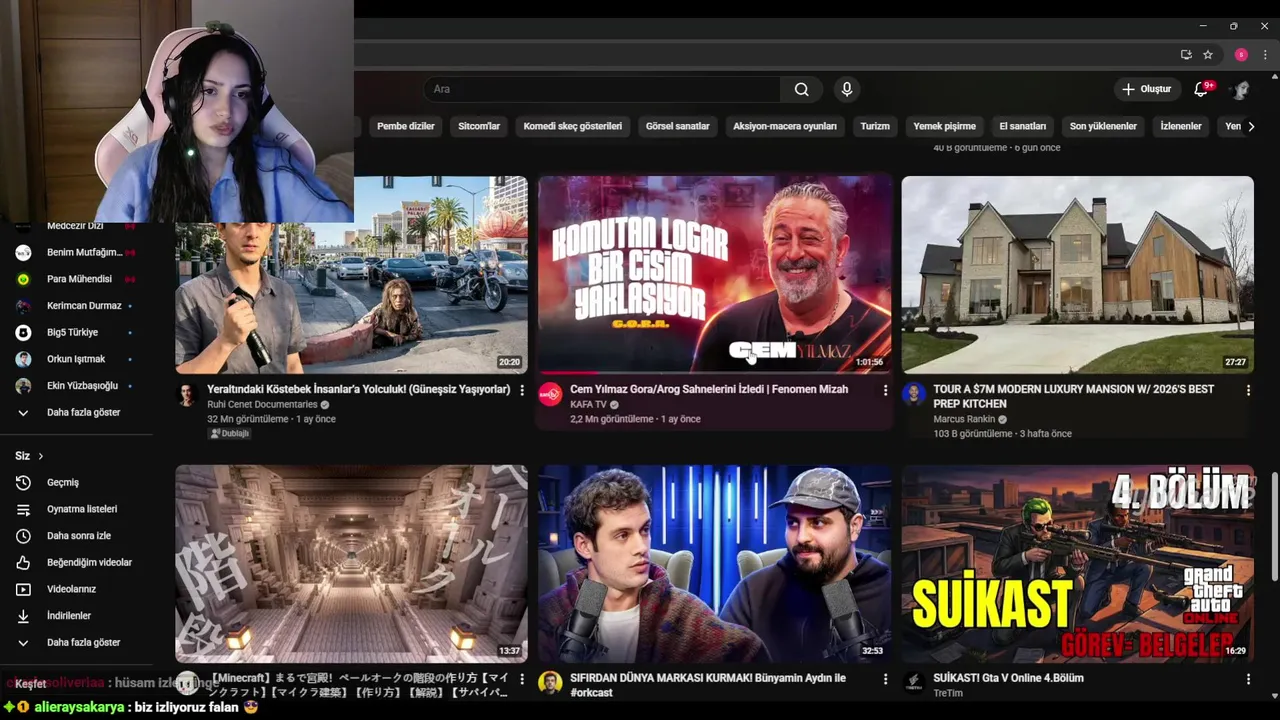This screenshot has height=720, width=1280.
Task: Select Komedi skeç gösterileri chip
Action: click(573, 126)
